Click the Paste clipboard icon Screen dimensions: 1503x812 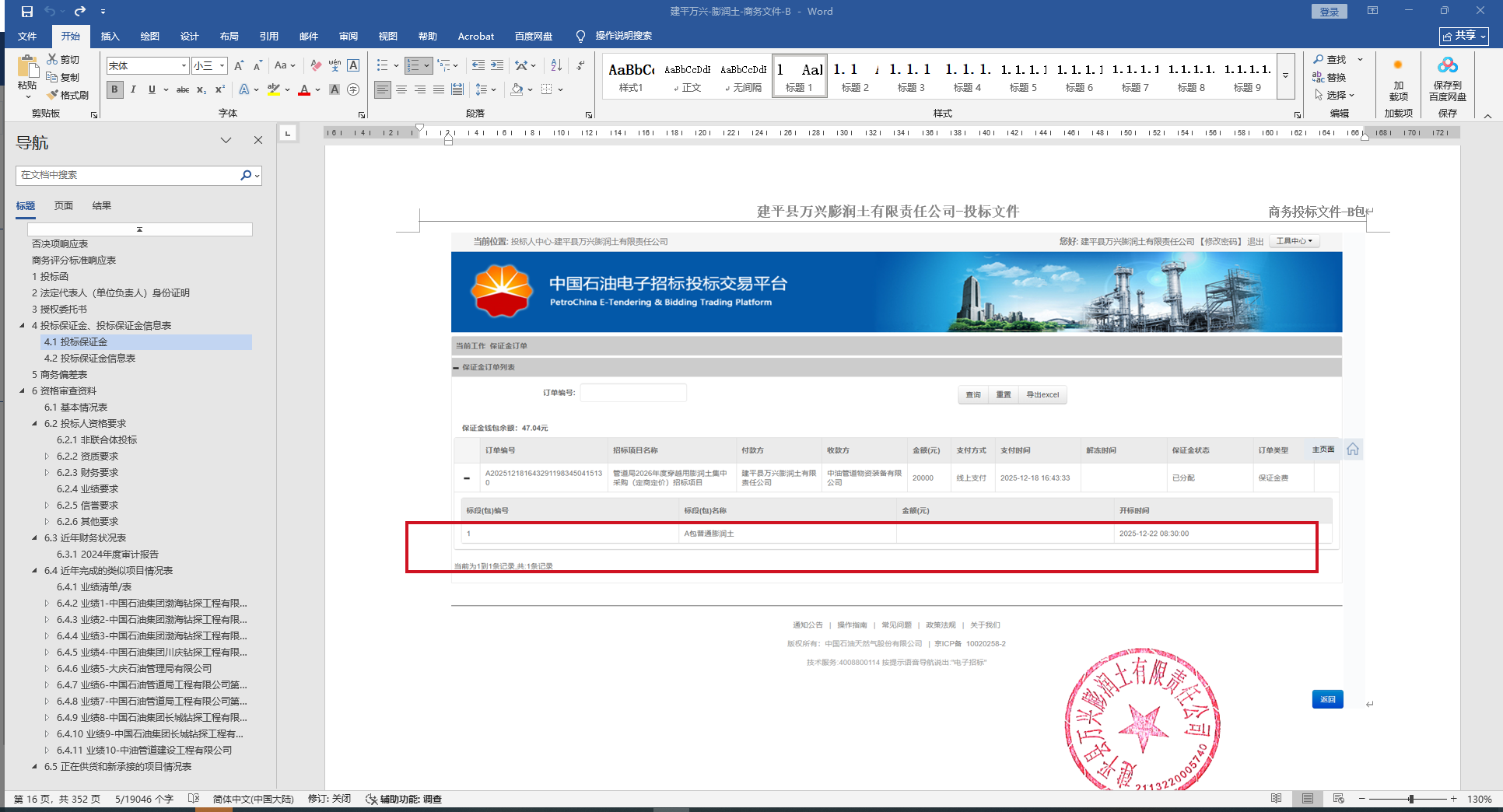click(x=27, y=68)
